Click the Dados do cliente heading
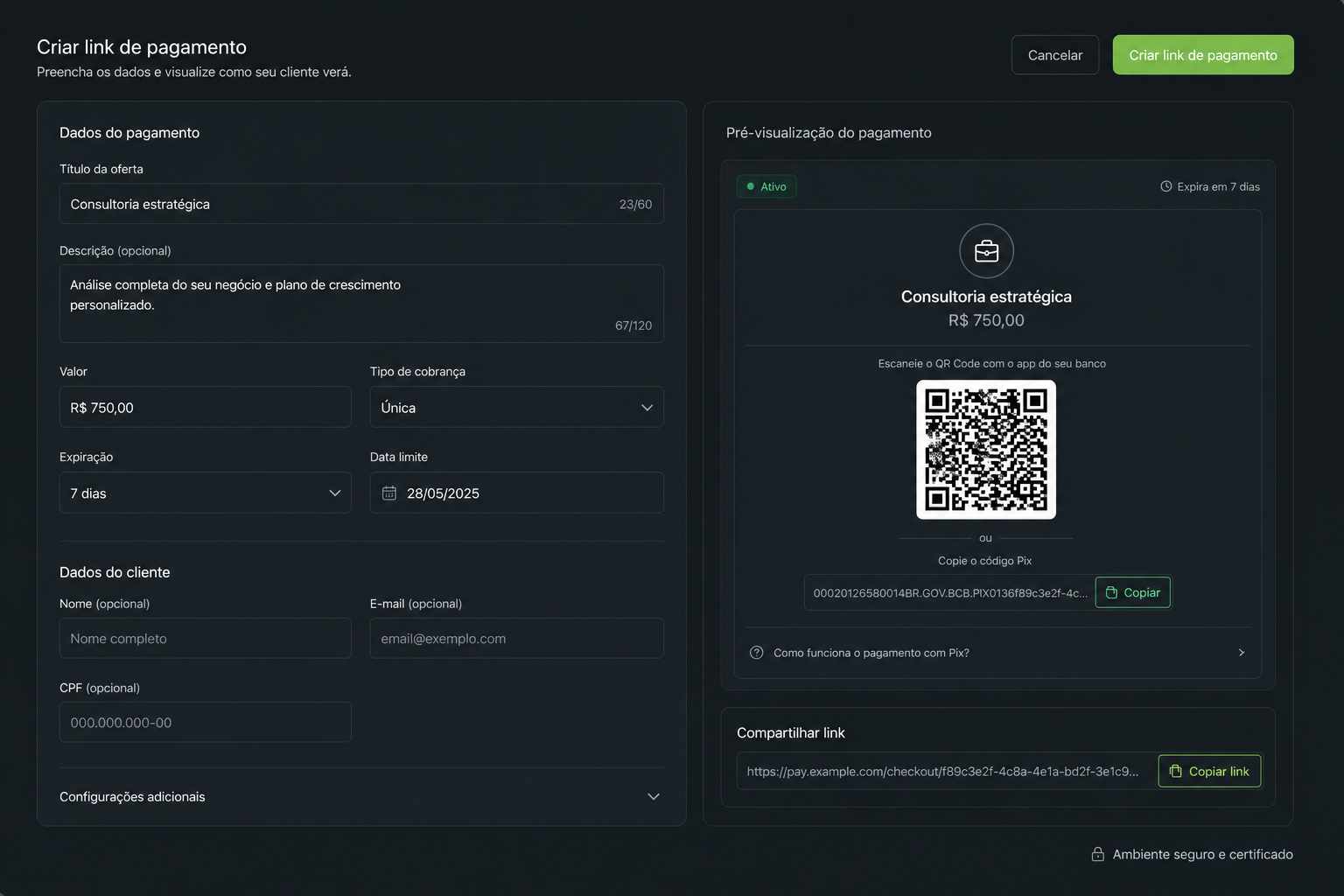The width and height of the screenshot is (1344, 896). (x=115, y=572)
